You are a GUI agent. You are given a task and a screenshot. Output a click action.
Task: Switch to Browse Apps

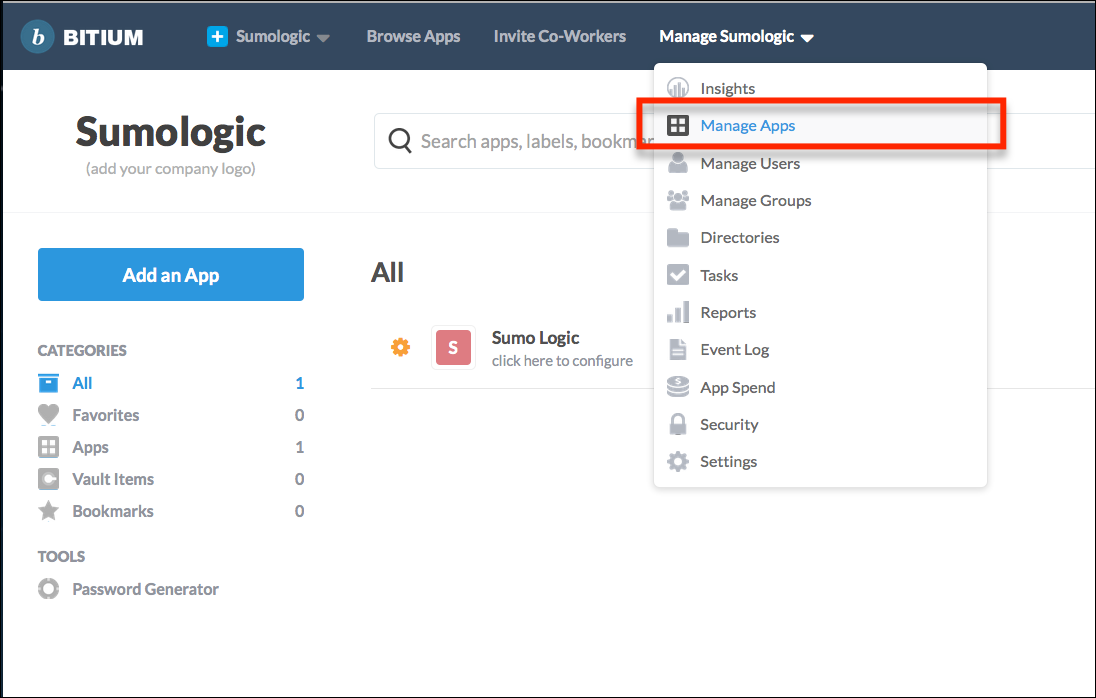413,35
